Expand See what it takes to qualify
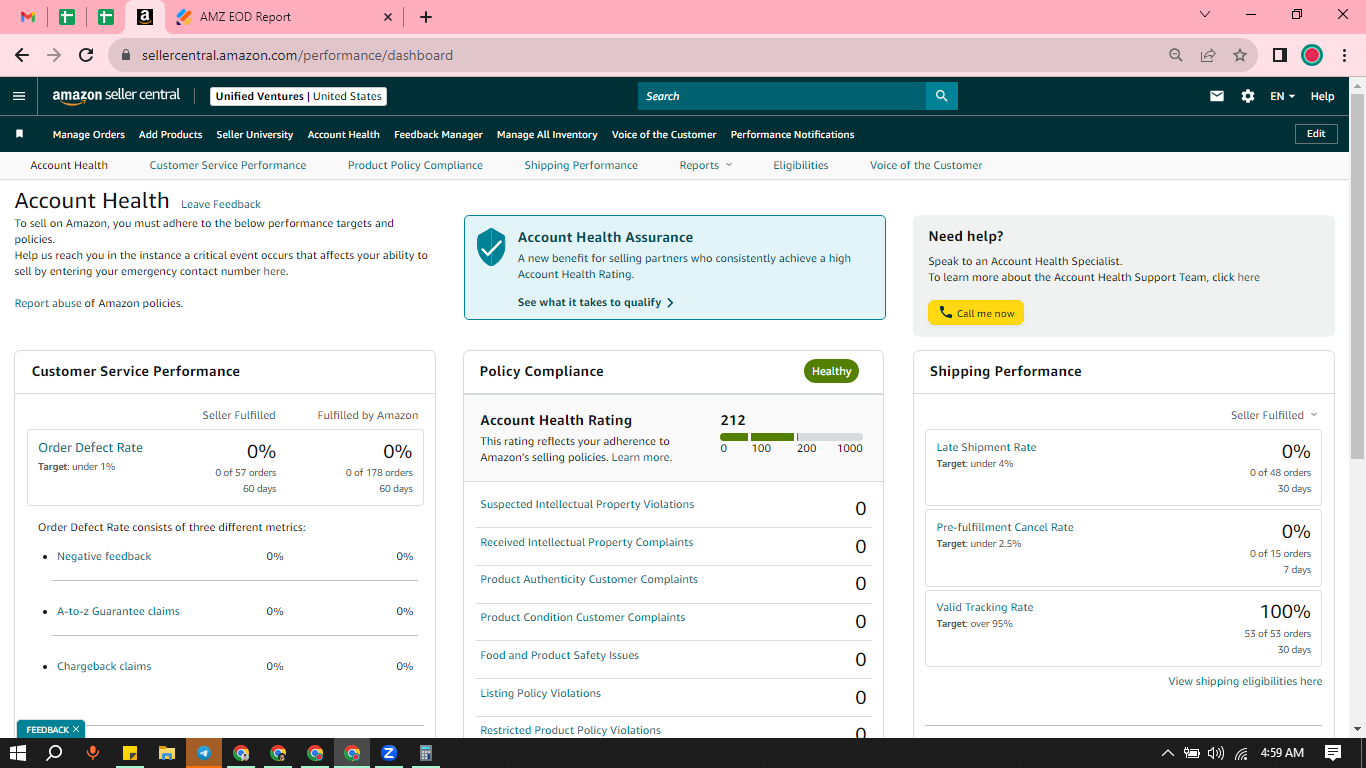The height and width of the screenshot is (768, 1366). pyautogui.click(x=596, y=302)
